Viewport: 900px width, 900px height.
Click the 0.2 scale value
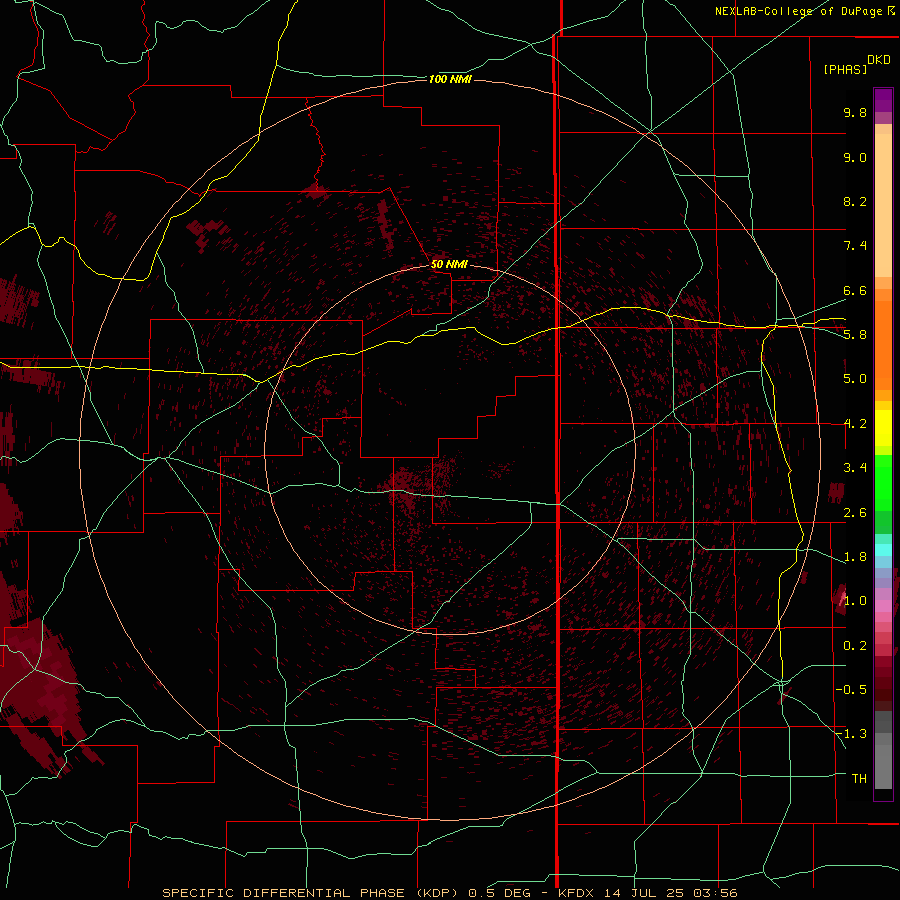(x=855, y=646)
